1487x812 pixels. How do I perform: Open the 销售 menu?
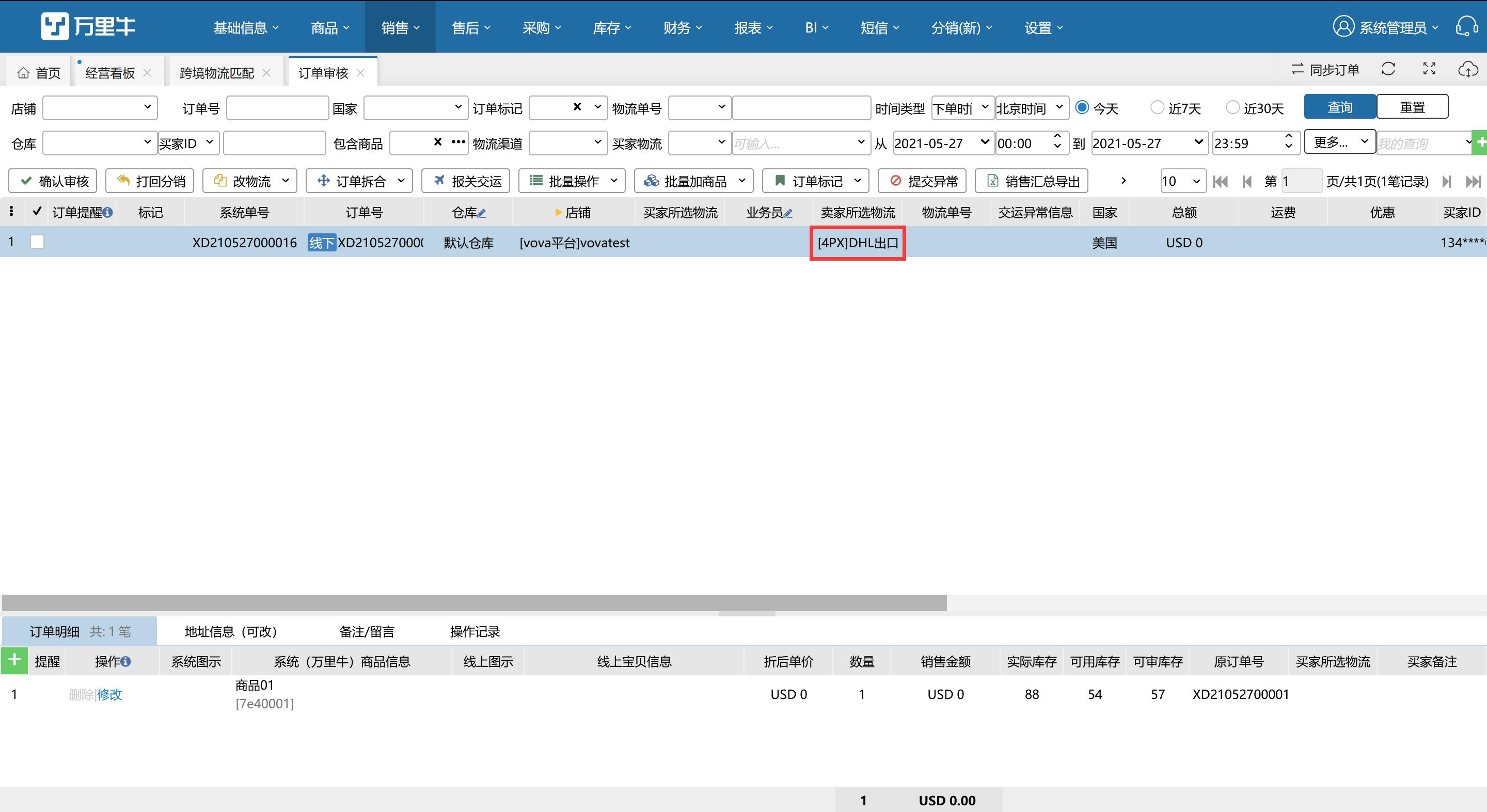point(400,27)
